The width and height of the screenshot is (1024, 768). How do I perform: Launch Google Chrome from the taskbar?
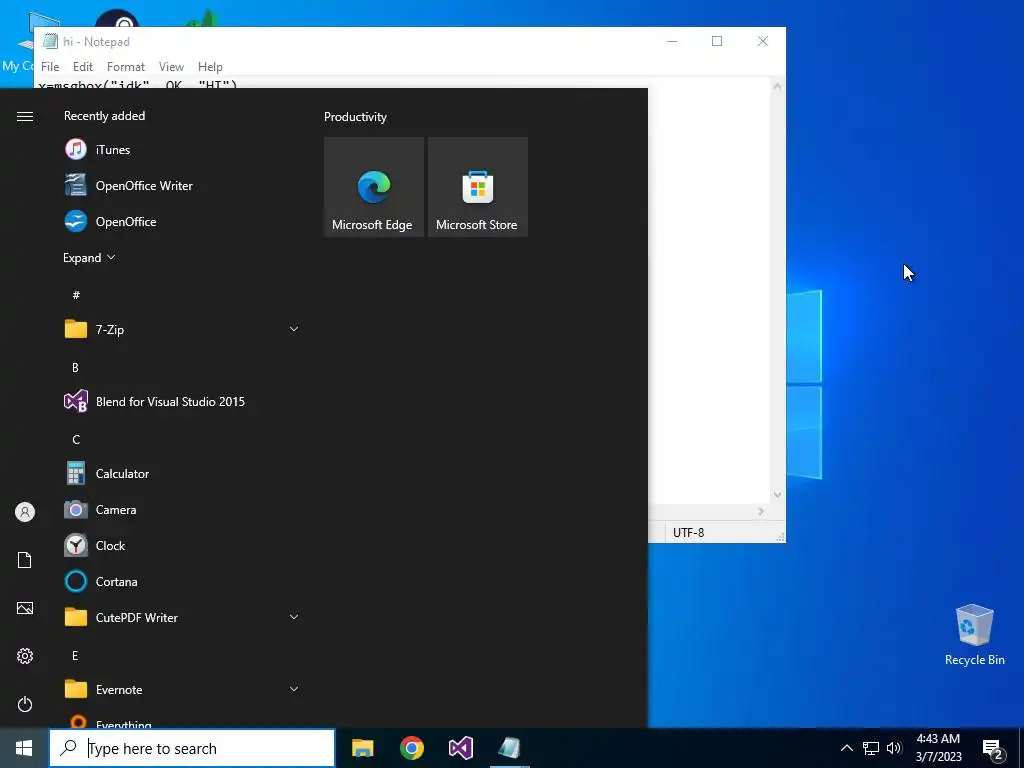point(411,748)
